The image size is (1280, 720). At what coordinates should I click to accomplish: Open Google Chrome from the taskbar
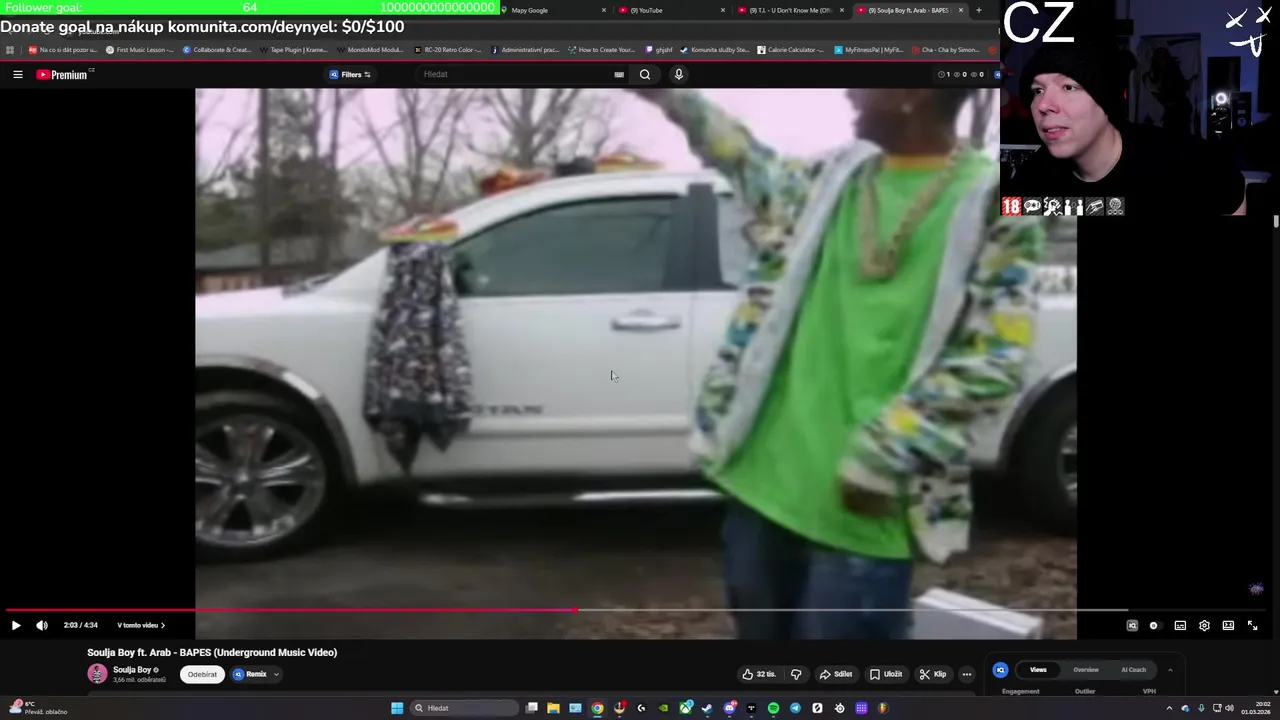597,708
